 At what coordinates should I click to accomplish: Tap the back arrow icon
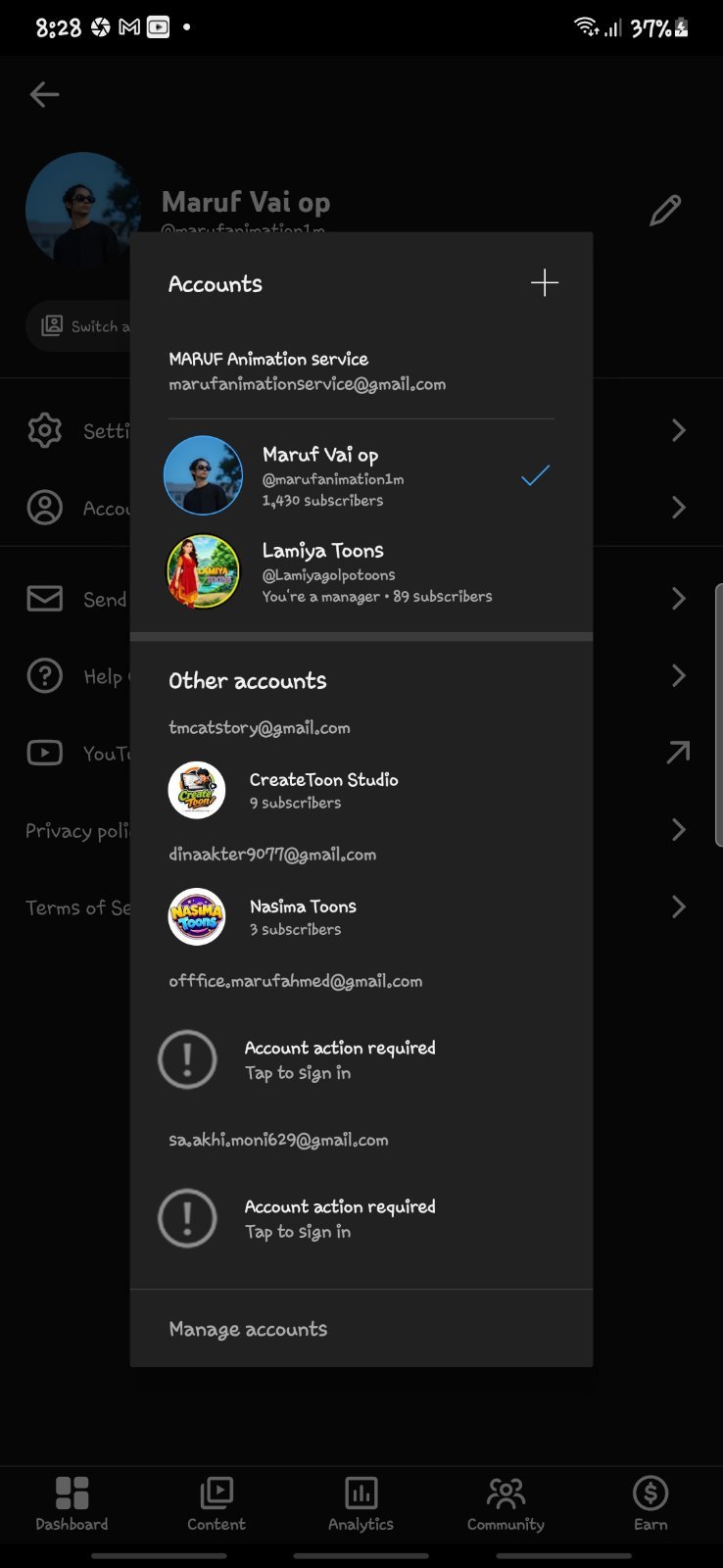(x=45, y=94)
